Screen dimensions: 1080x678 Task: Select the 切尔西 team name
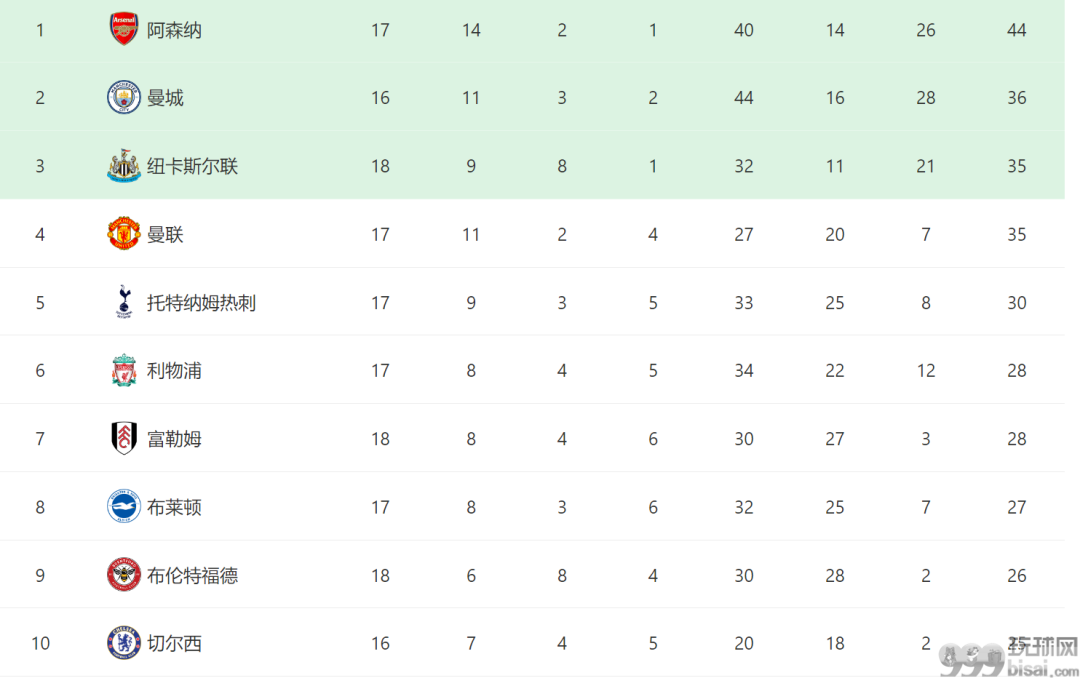pyautogui.click(x=174, y=644)
